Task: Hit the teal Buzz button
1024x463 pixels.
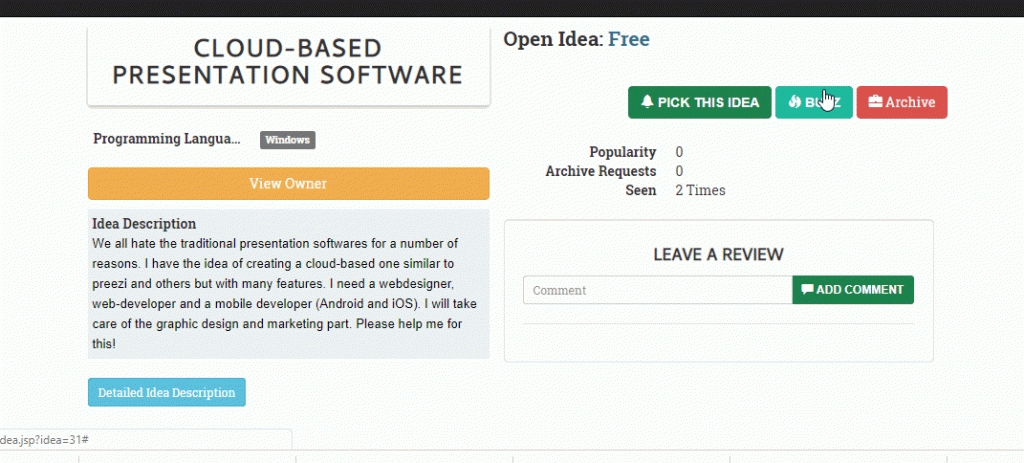Action: click(x=813, y=103)
